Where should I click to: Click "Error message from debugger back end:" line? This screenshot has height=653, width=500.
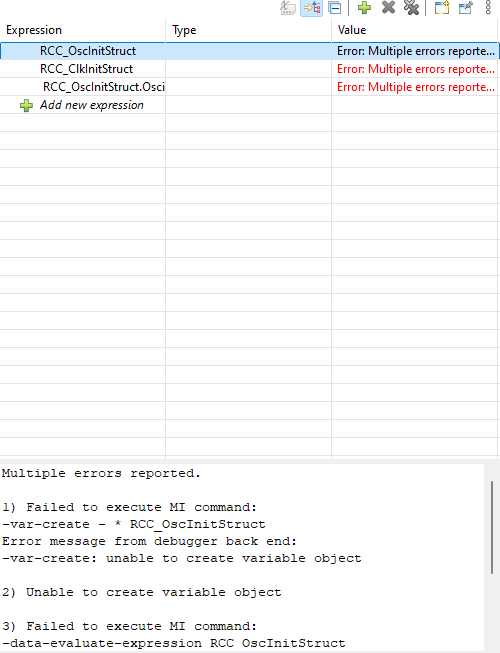(x=149, y=541)
